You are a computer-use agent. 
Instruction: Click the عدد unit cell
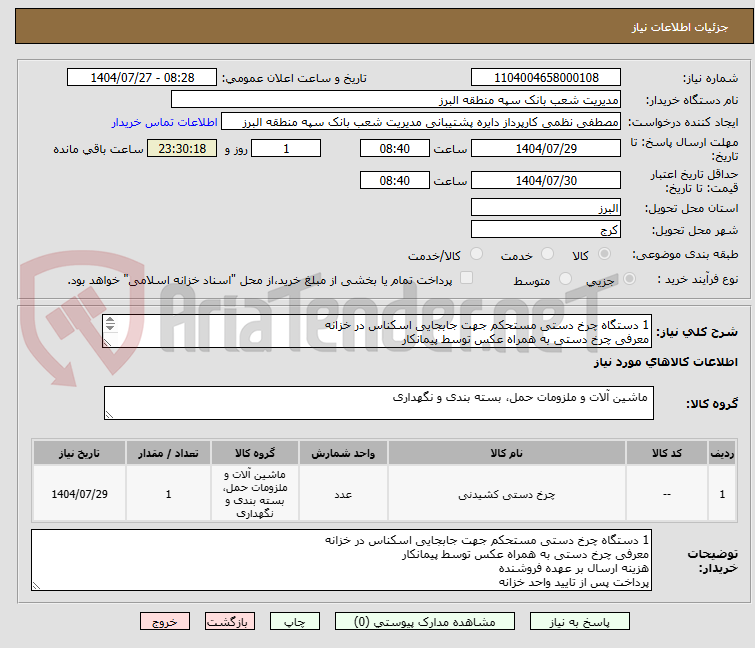coord(343,494)
